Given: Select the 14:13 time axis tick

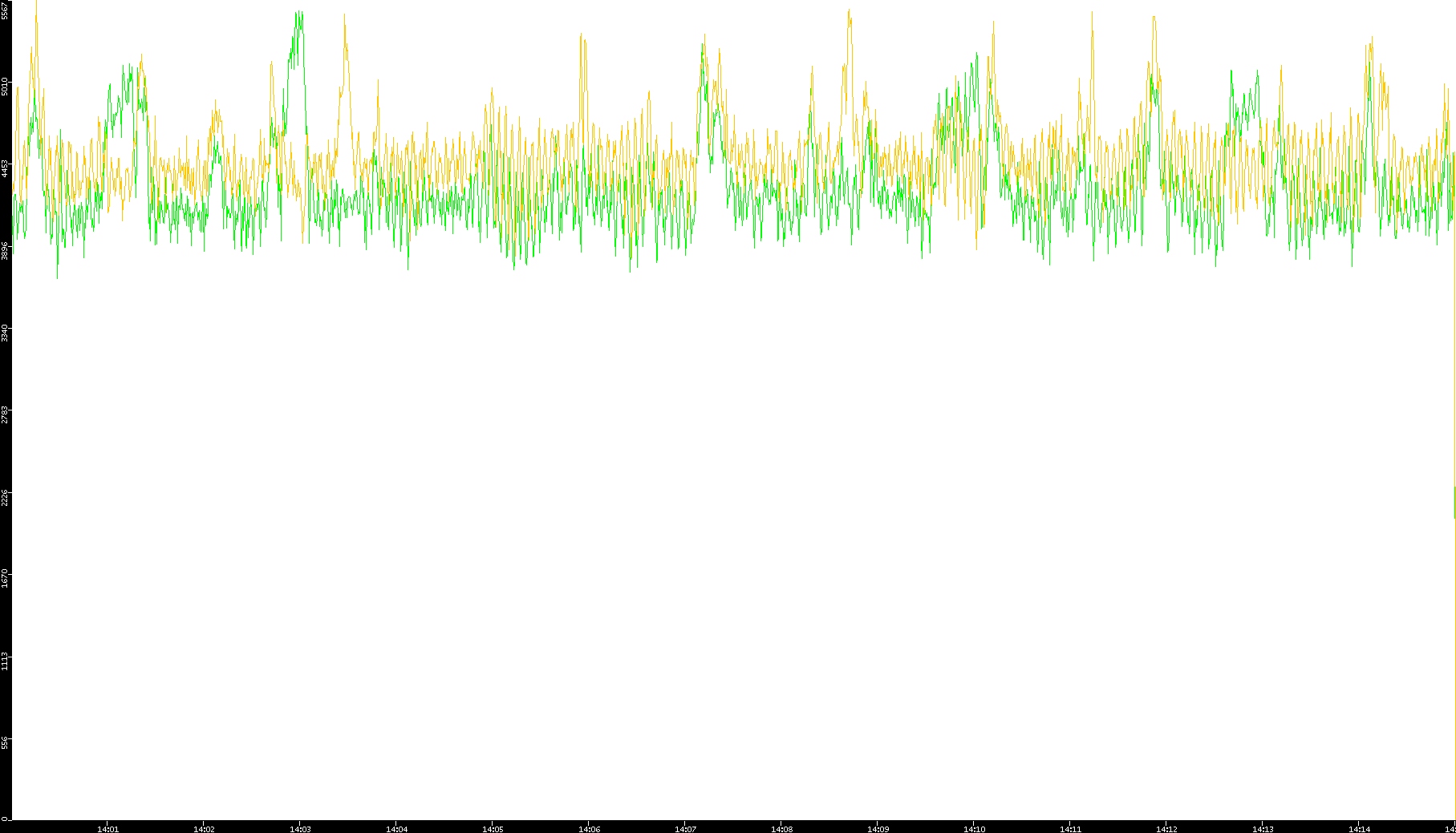Looking at the screenshot, I should coord(1263,829).
